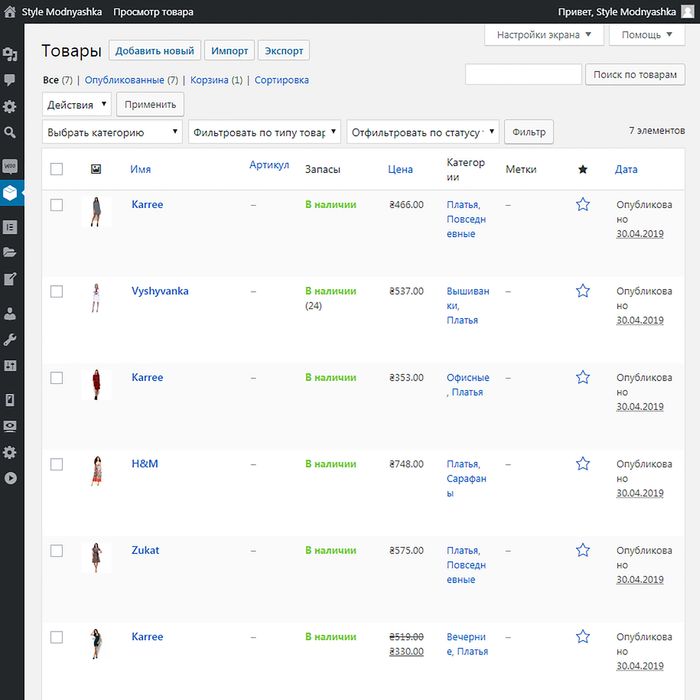Click the product search input field
This screenshot has width=700, height=700.
[x=523, y=74]
